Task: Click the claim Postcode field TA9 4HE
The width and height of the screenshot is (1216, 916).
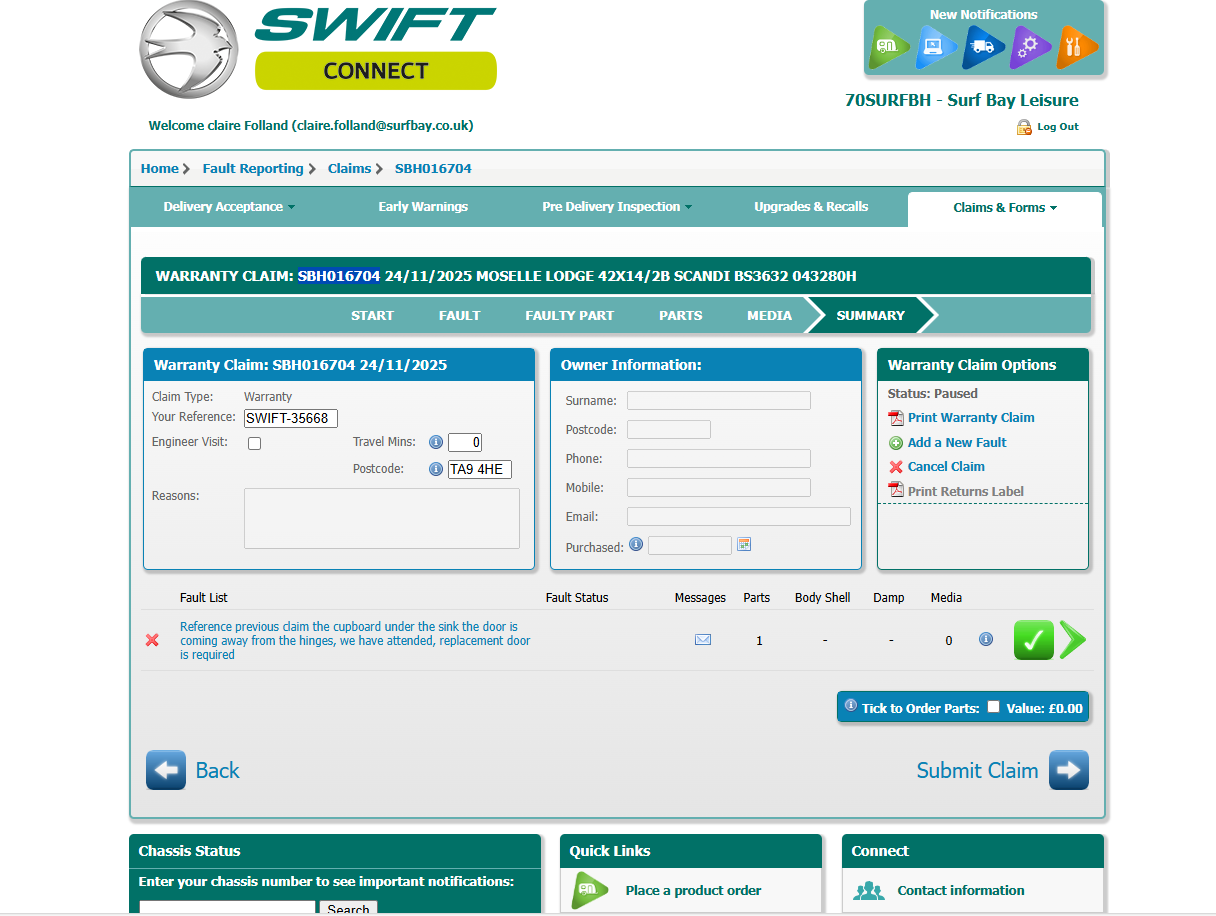Action: coord(480,469)
